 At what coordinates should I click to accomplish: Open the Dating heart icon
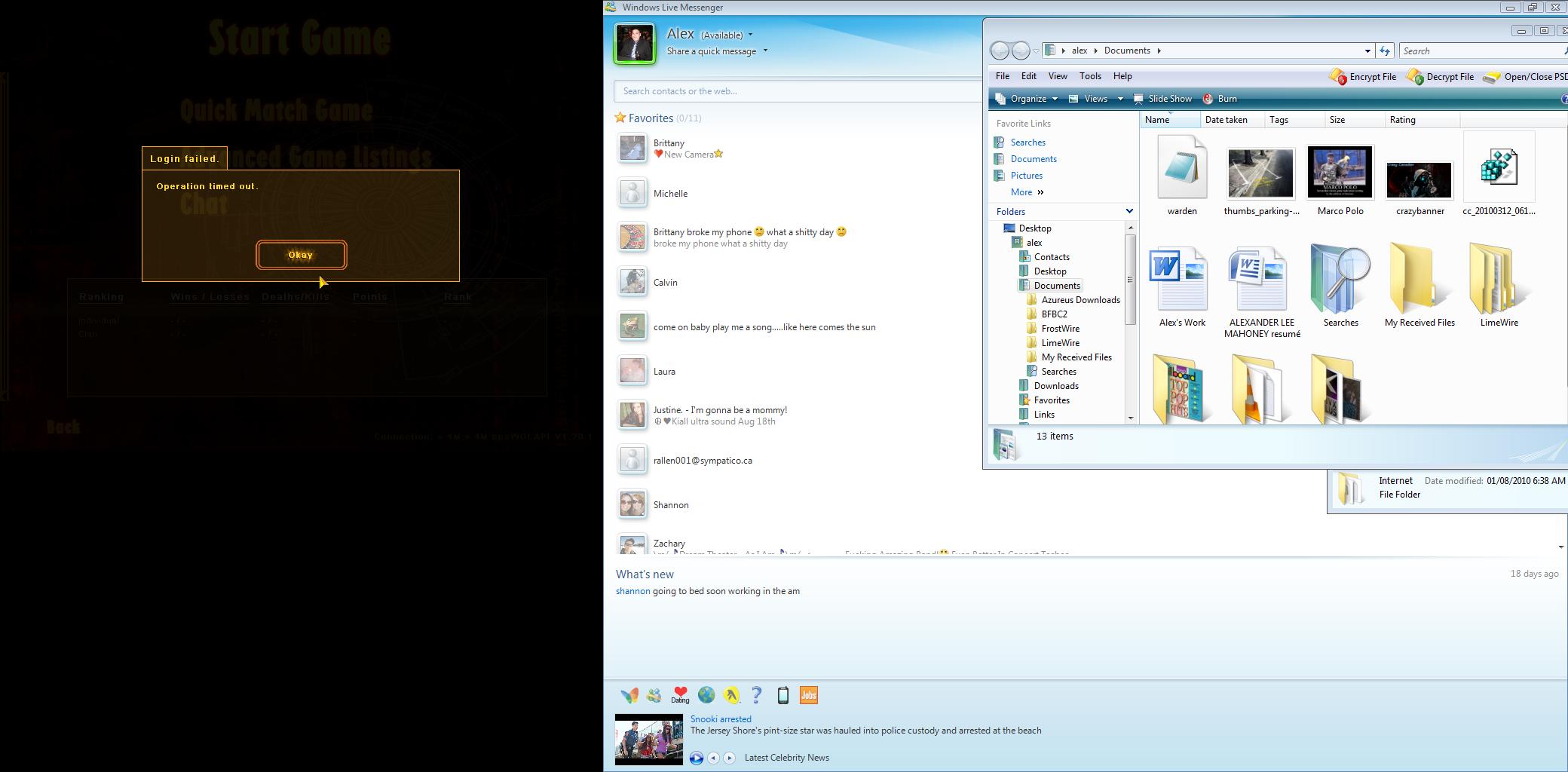pyautogui.click(x=680, y=694)
